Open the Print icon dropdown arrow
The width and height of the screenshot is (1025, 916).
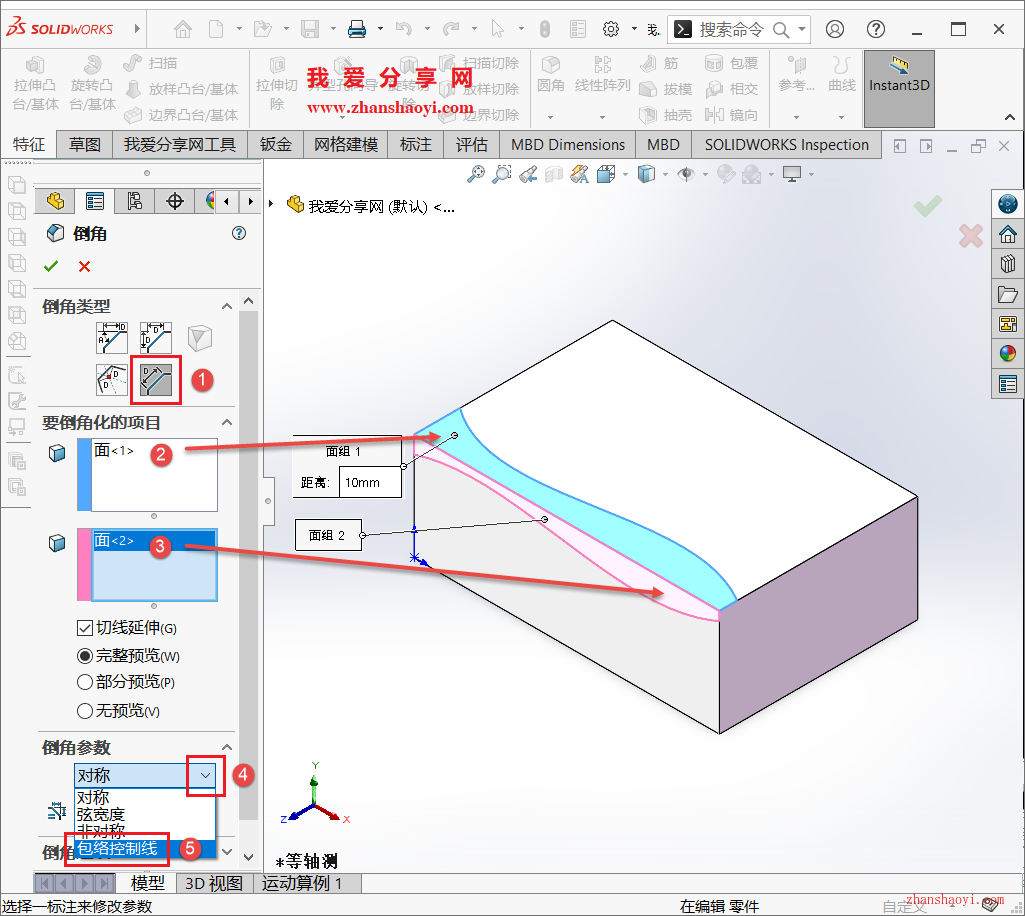(x=380, y=29)
